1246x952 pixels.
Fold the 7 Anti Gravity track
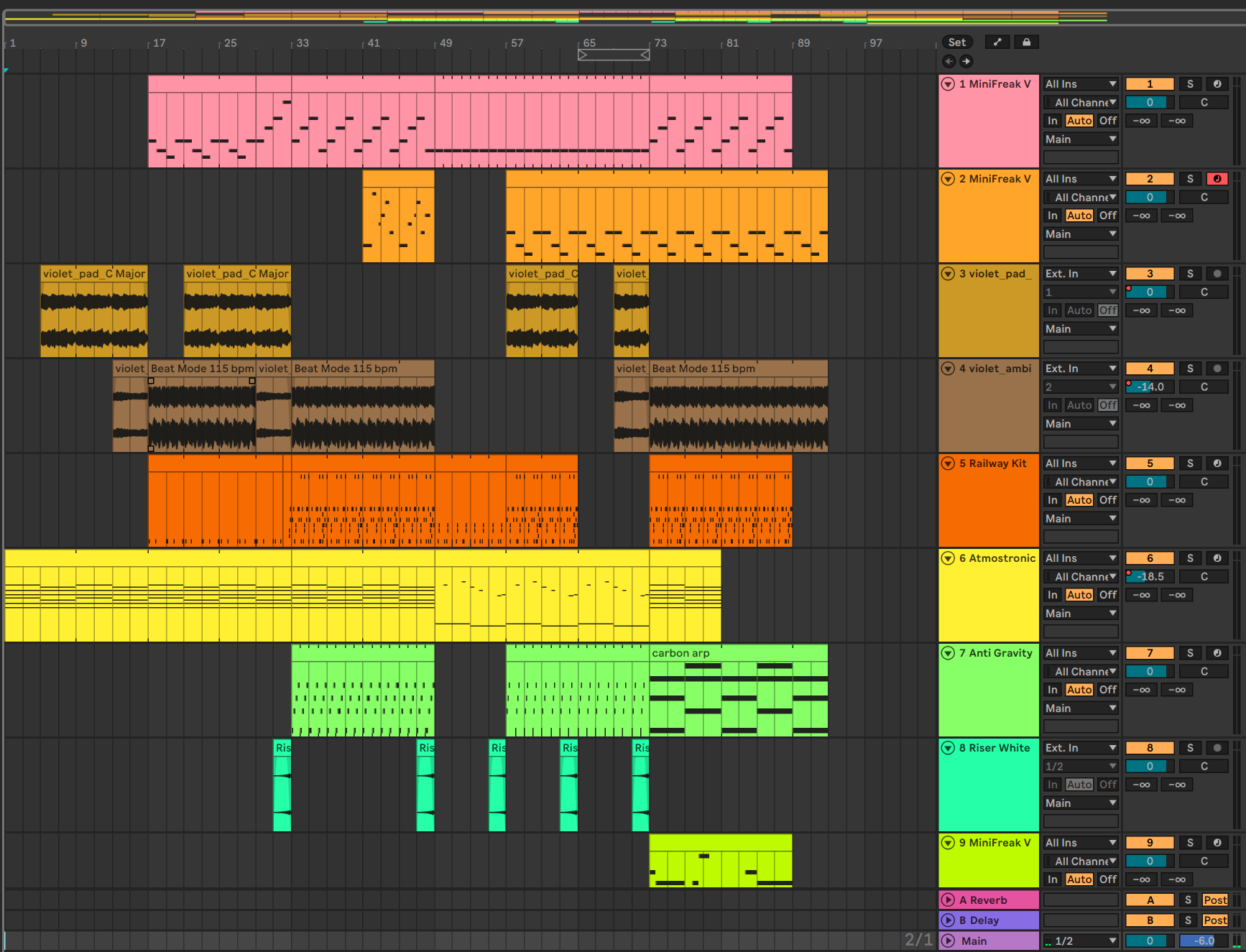coord(948,653)
